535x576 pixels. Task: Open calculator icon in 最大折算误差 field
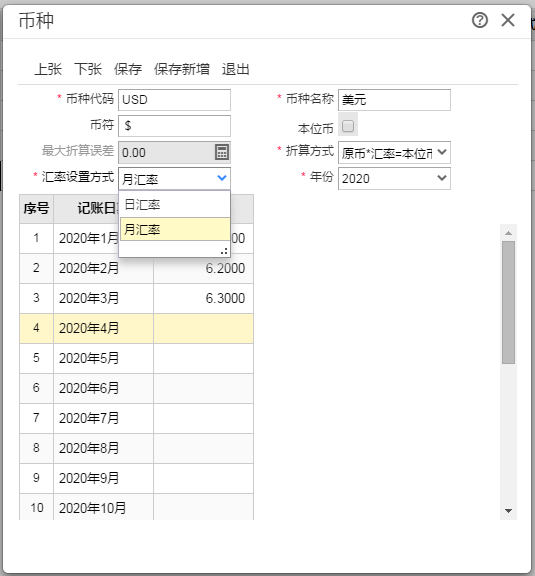[x=222, y=152]
